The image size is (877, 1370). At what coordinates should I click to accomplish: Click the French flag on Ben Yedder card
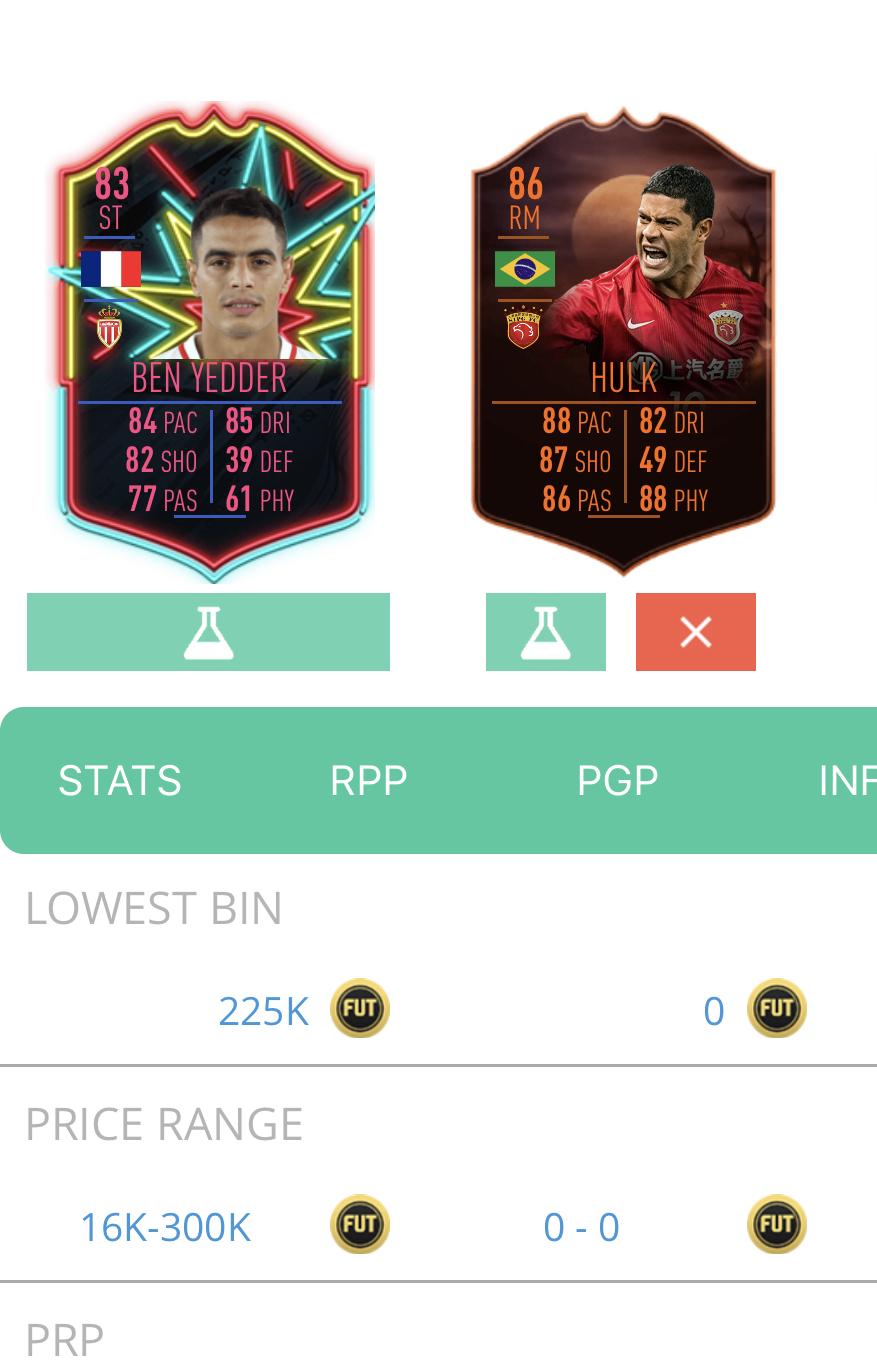(x=111, y=269)
